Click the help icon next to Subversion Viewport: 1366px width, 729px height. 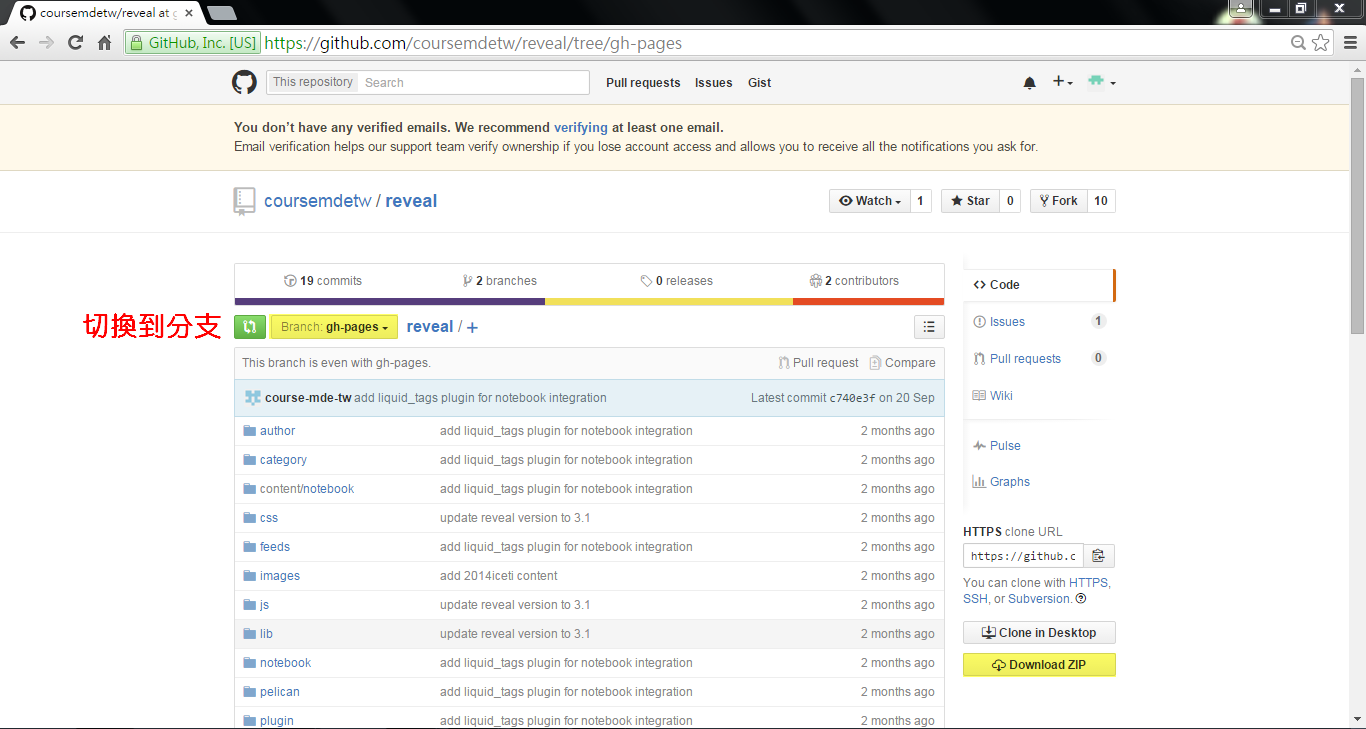(1081, 599)
